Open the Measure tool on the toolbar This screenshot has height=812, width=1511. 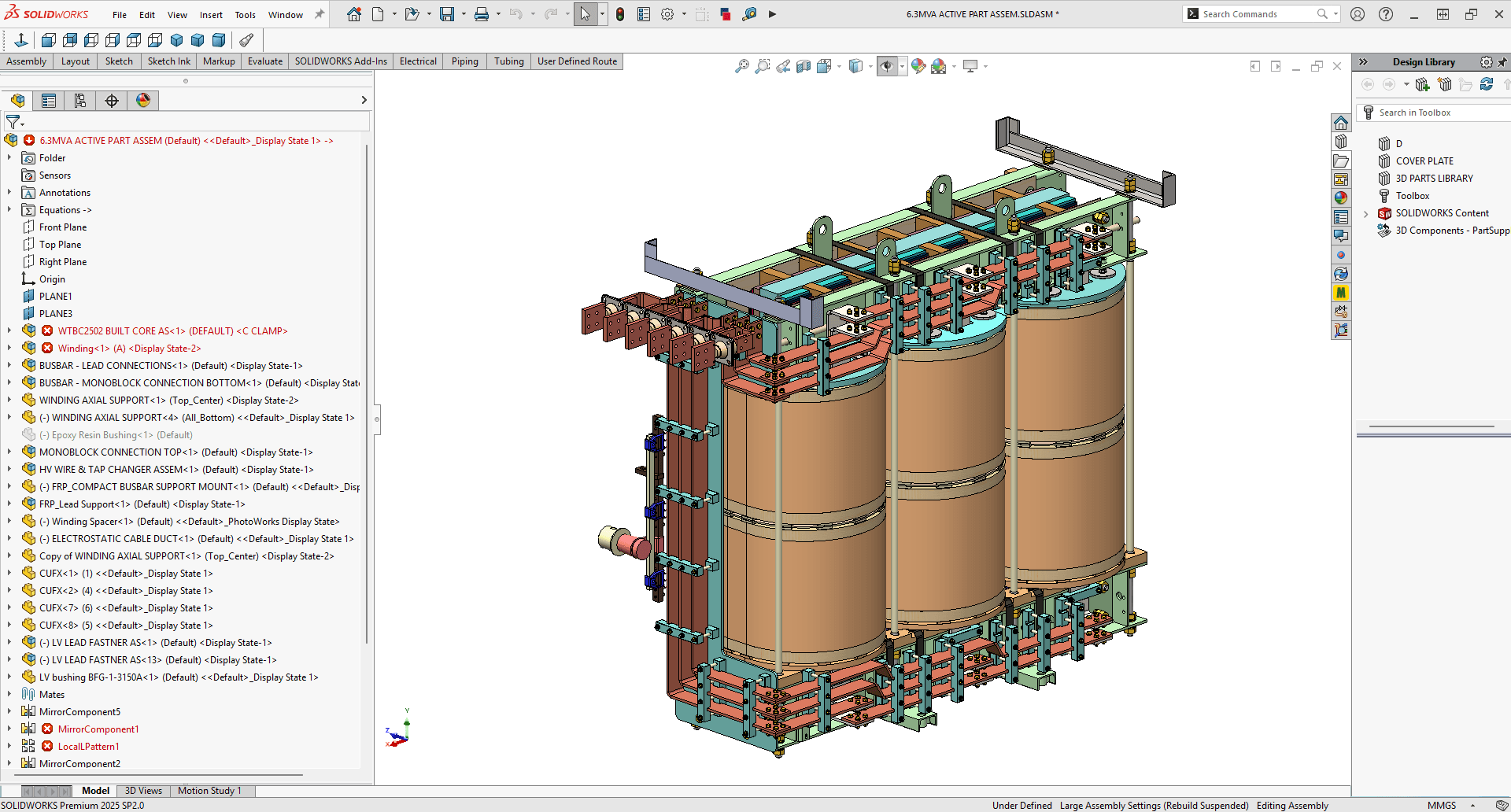(750, 13)
